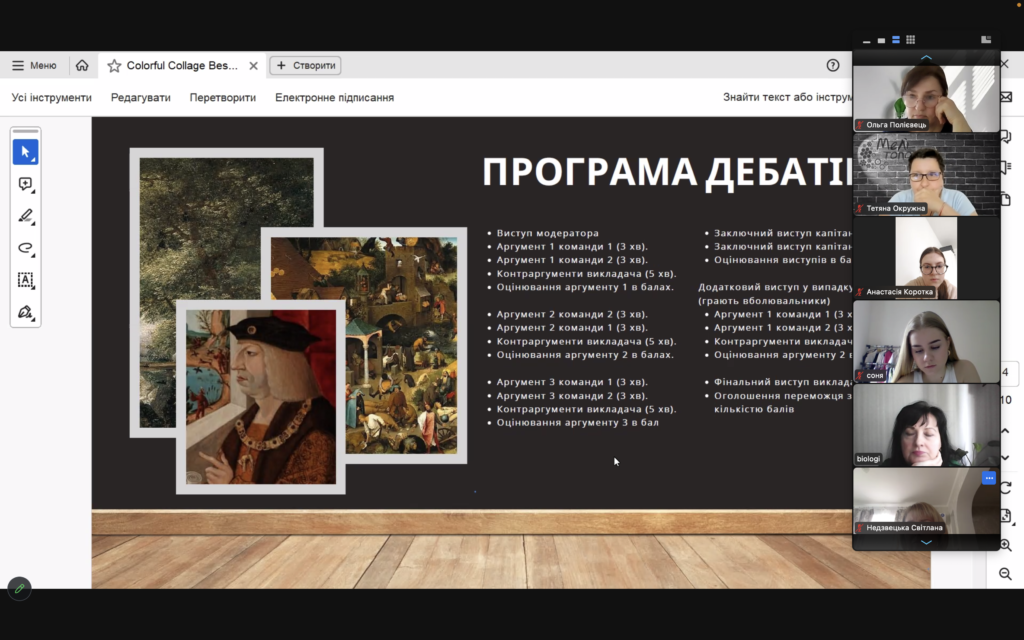Go to previous page with up arrow
Viewport: 1024px width, 640px height.
point(1006,431)
